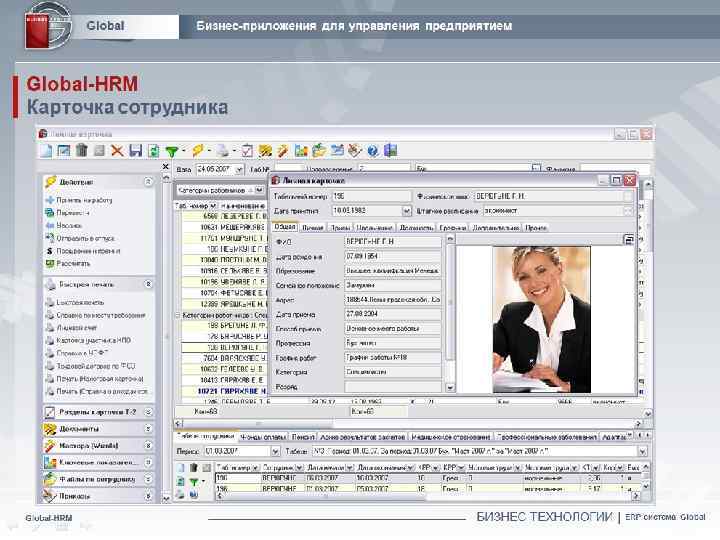Open the Фонды оплаты bottom tab
This screenshot has height=540, width=720.
(x=263, y=437)
